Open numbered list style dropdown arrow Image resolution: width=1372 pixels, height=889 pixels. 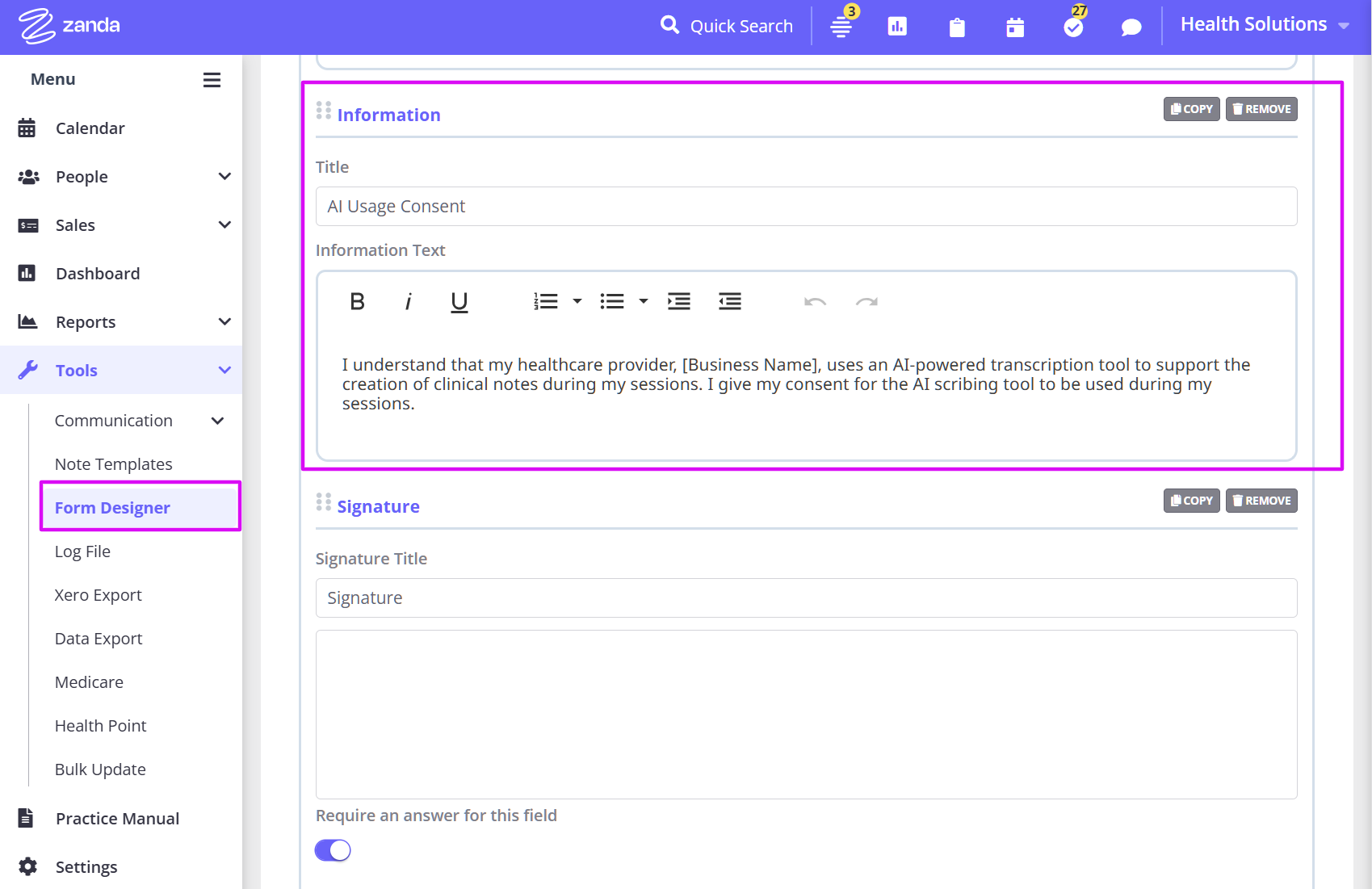click(x=577, y=302)
